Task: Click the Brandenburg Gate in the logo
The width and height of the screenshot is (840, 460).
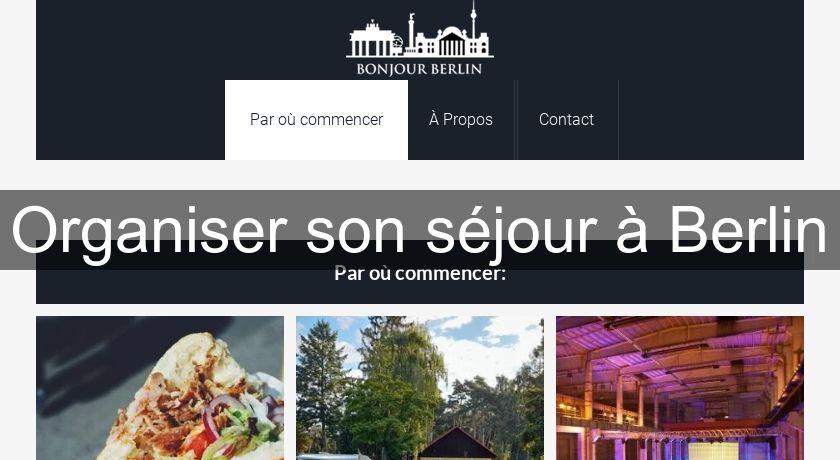Action: [x=370, y=40]
